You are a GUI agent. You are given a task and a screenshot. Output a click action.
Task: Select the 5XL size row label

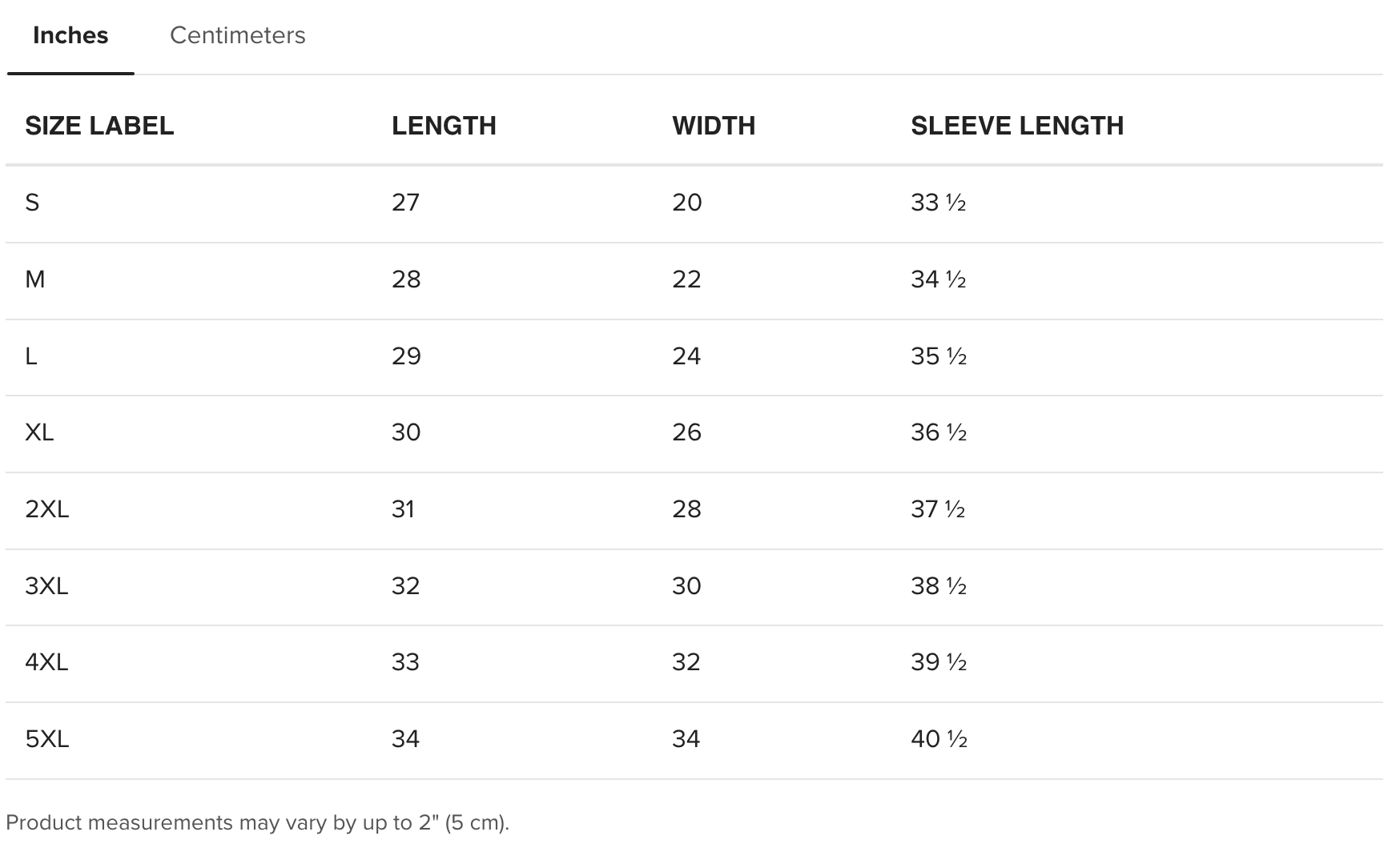point(47,739)
